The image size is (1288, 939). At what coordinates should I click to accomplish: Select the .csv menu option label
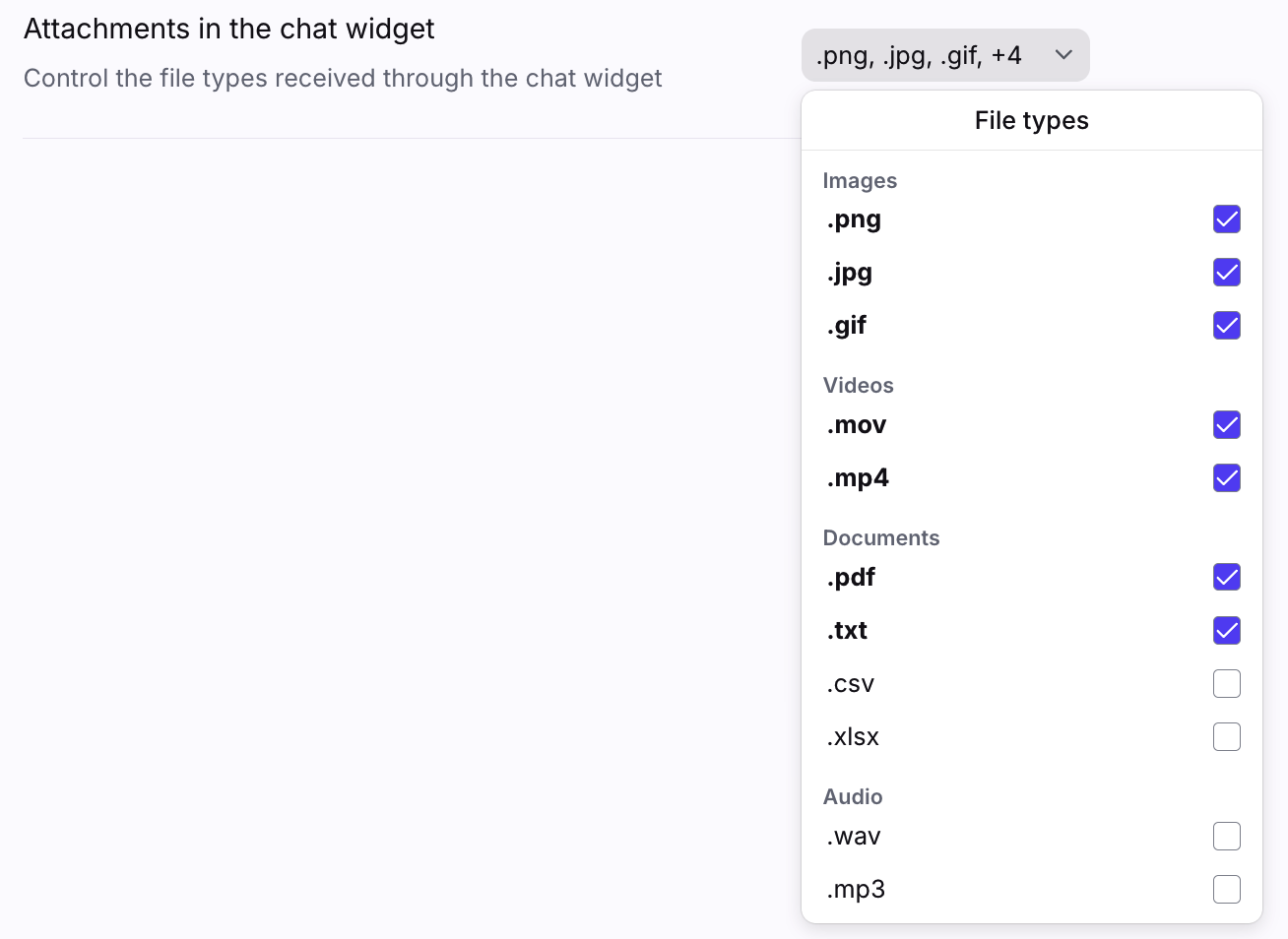[x=851, y=684]
